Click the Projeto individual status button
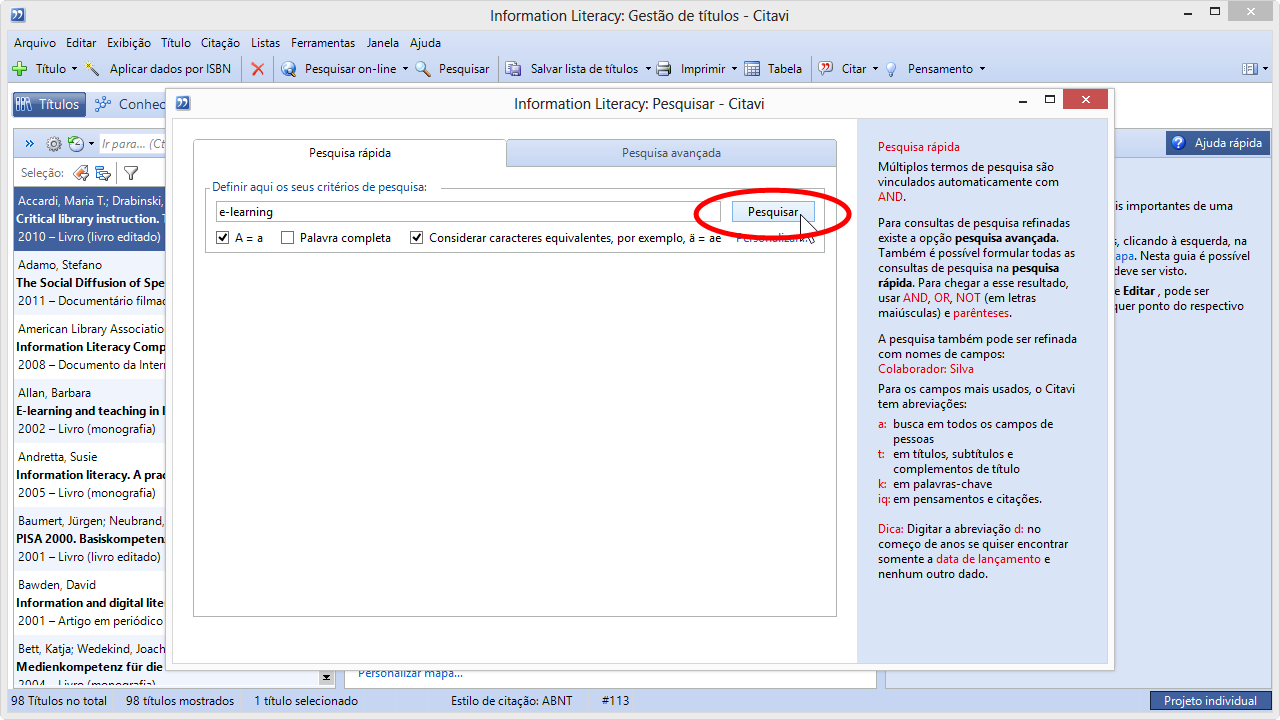Viewport: 1280px width, 720px height. click(x=1210, y=701)
